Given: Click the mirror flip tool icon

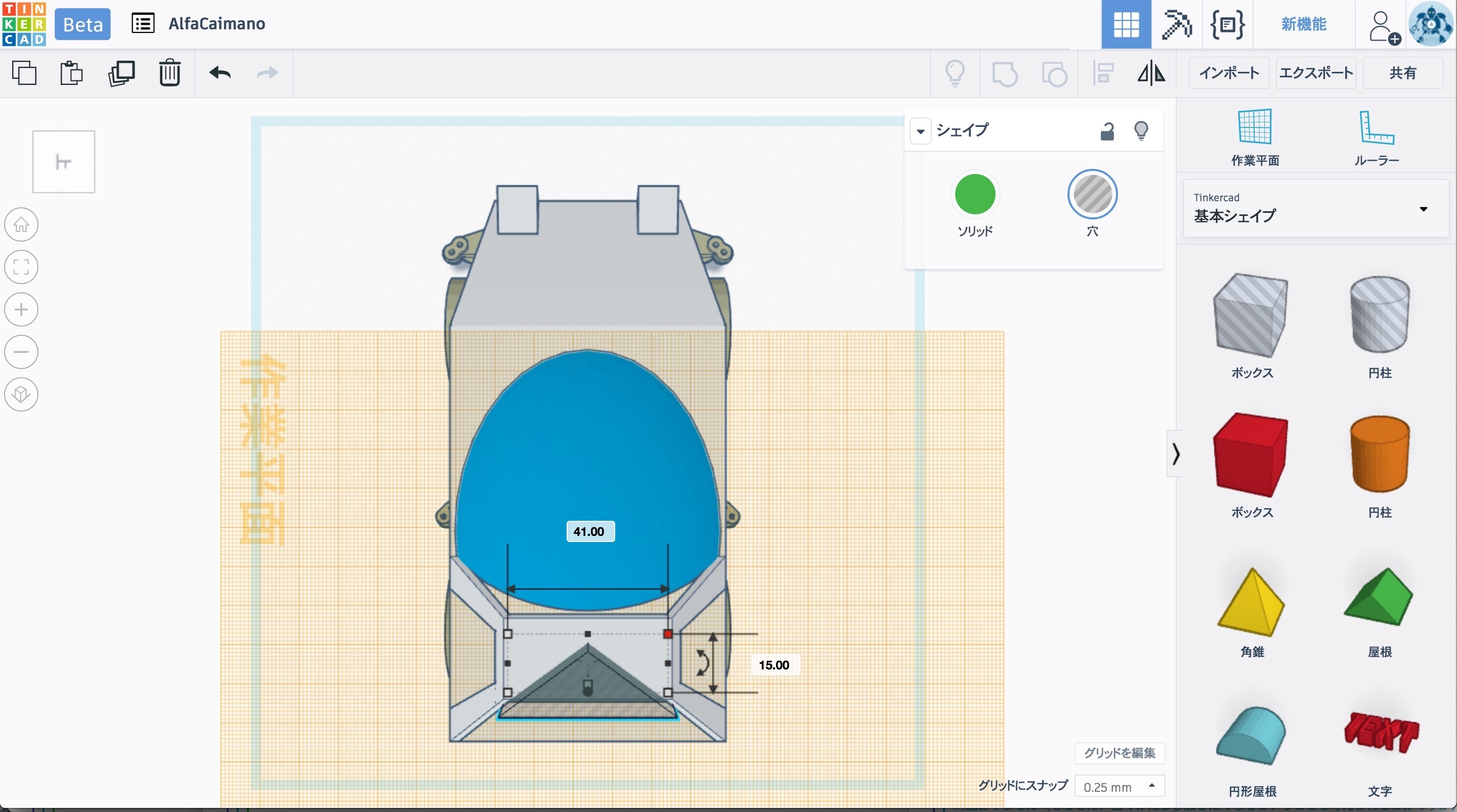Looking at the screenshot, I should (x=1150, y=73).
